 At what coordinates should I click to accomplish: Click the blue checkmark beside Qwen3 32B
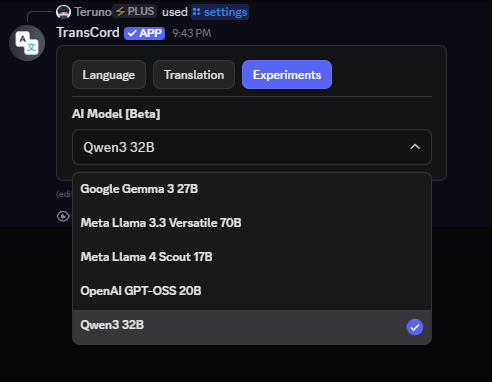pyautogui.click(x=415, y=327)
